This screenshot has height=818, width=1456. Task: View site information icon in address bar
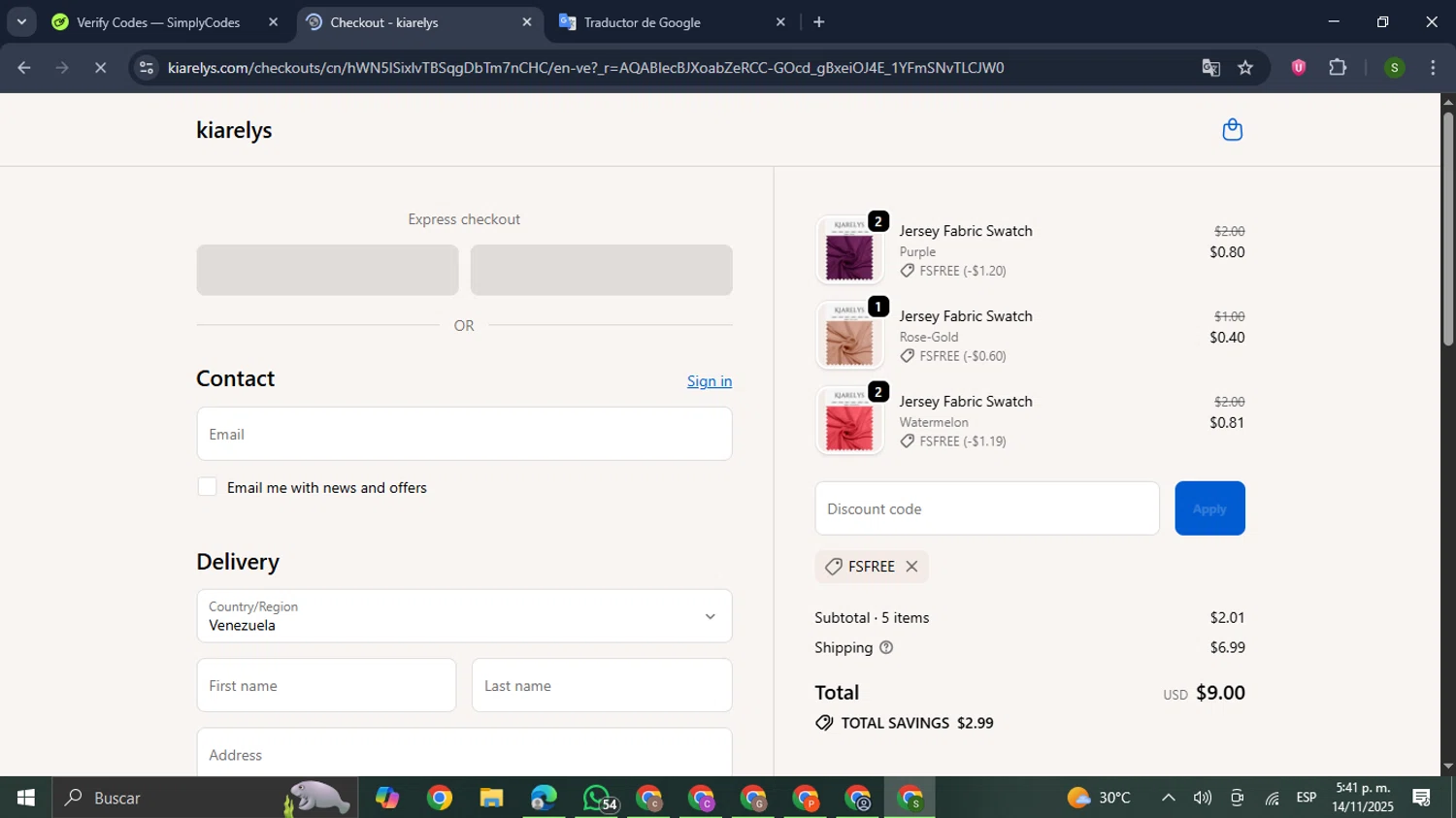(146, 68)
